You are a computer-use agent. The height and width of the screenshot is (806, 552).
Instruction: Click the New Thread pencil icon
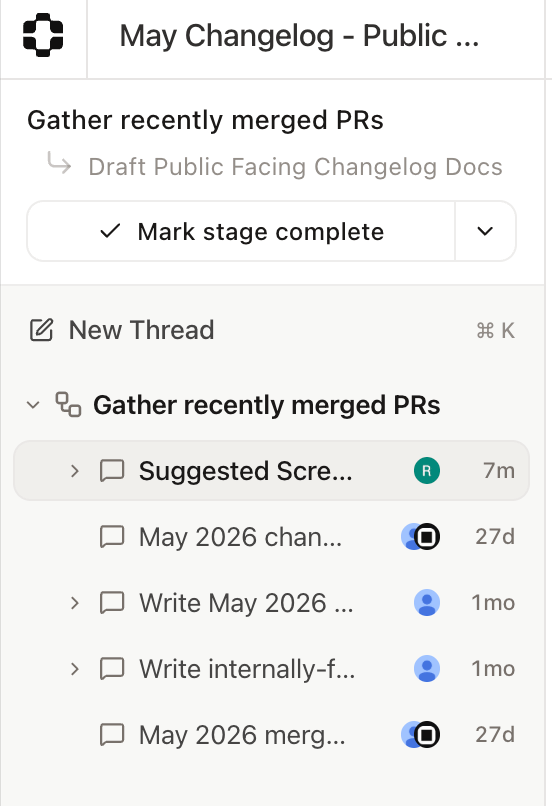41,330
